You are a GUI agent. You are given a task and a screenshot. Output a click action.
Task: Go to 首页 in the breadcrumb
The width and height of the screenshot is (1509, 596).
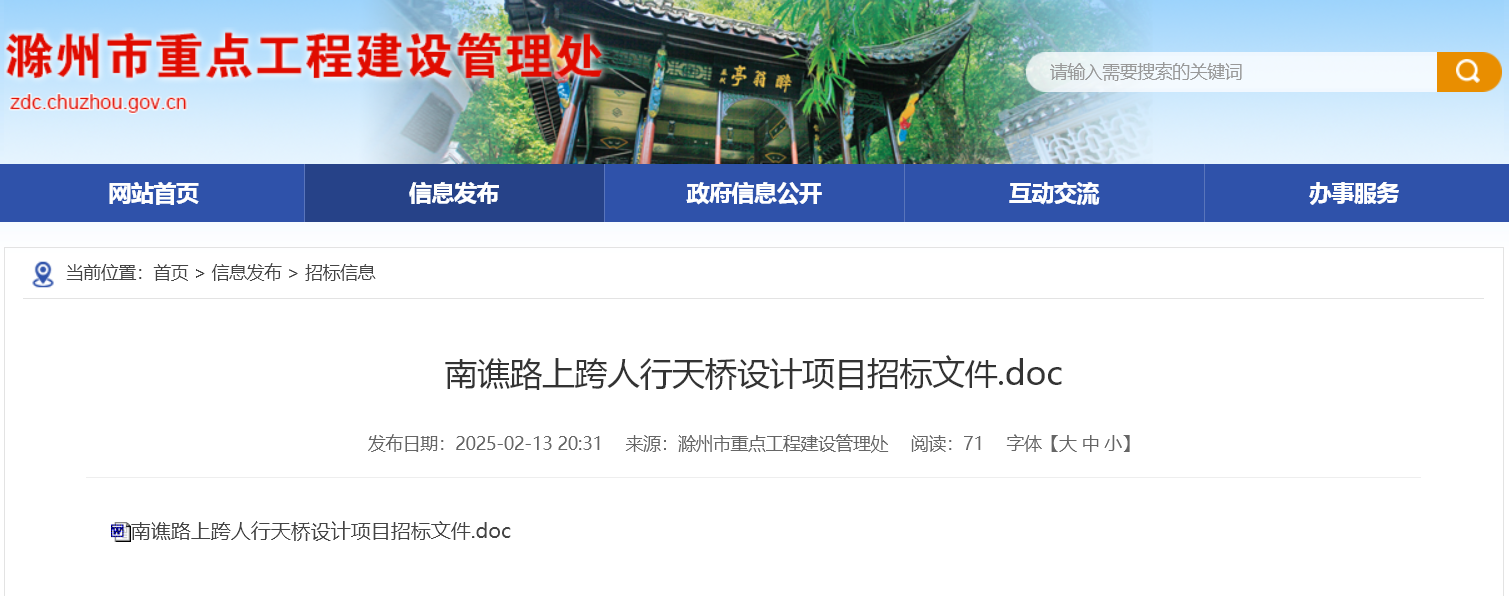coord(171,273)
